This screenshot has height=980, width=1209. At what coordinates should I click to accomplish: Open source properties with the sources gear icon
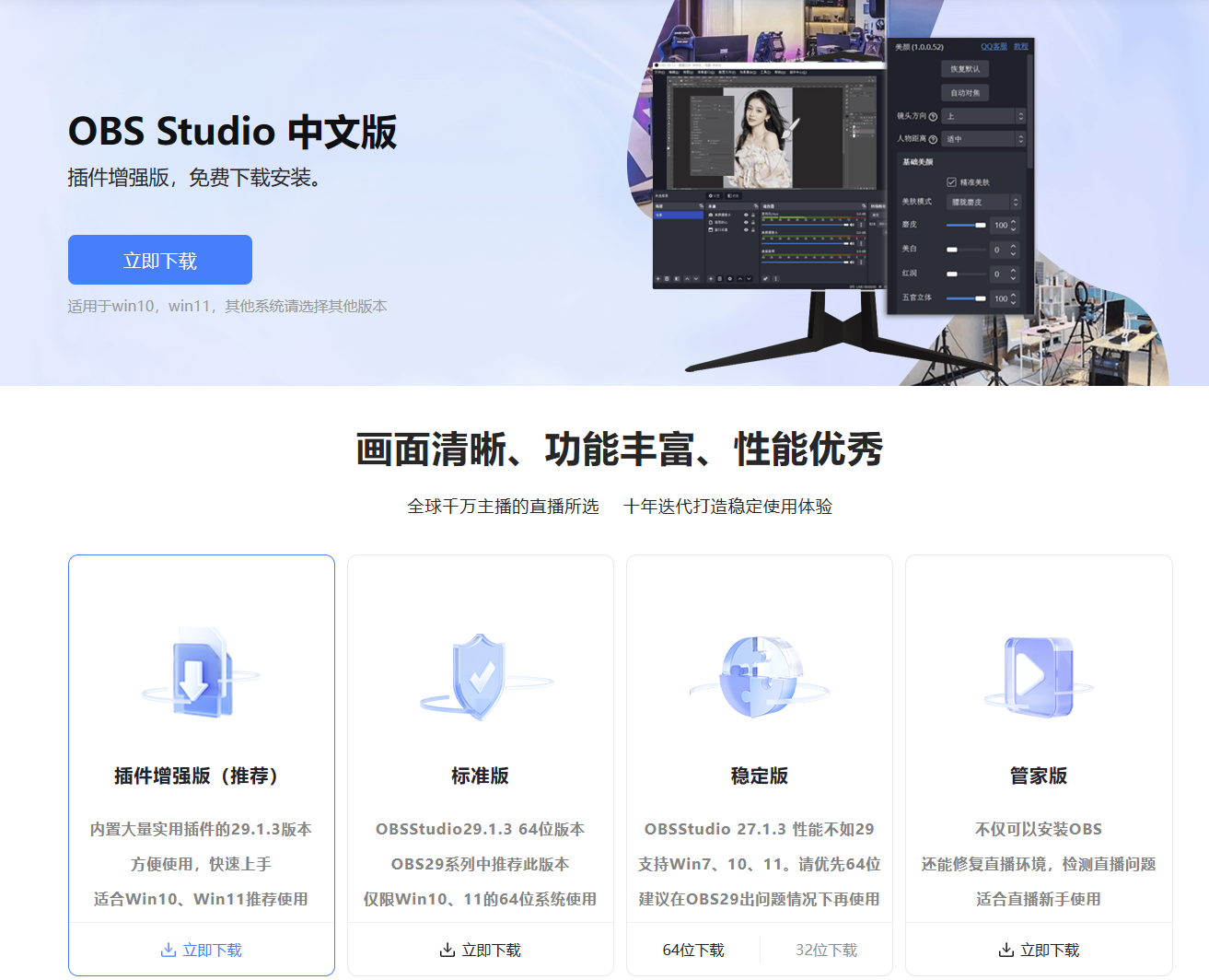tap(730, 278)
